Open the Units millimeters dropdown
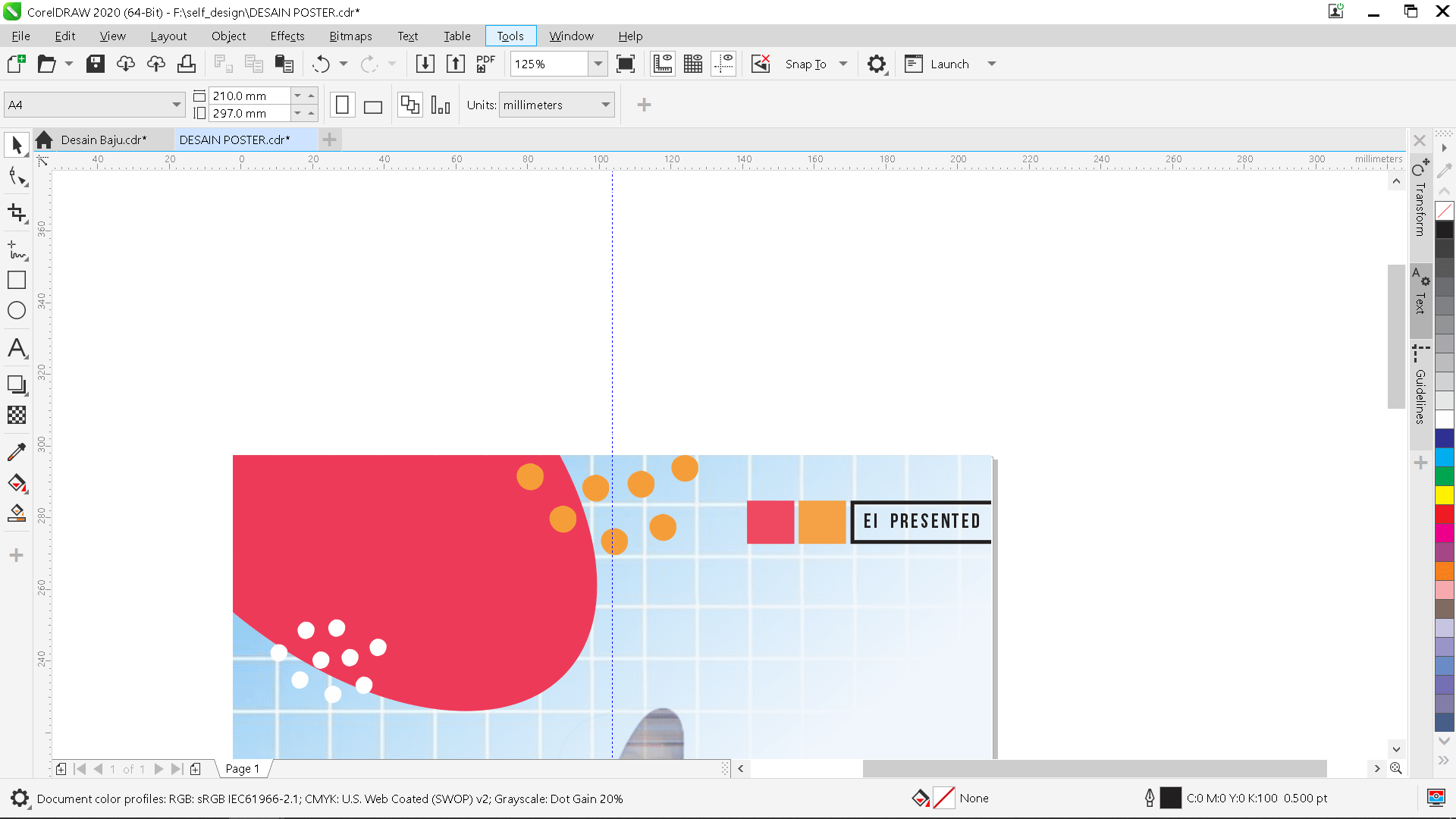 (604, 104)
